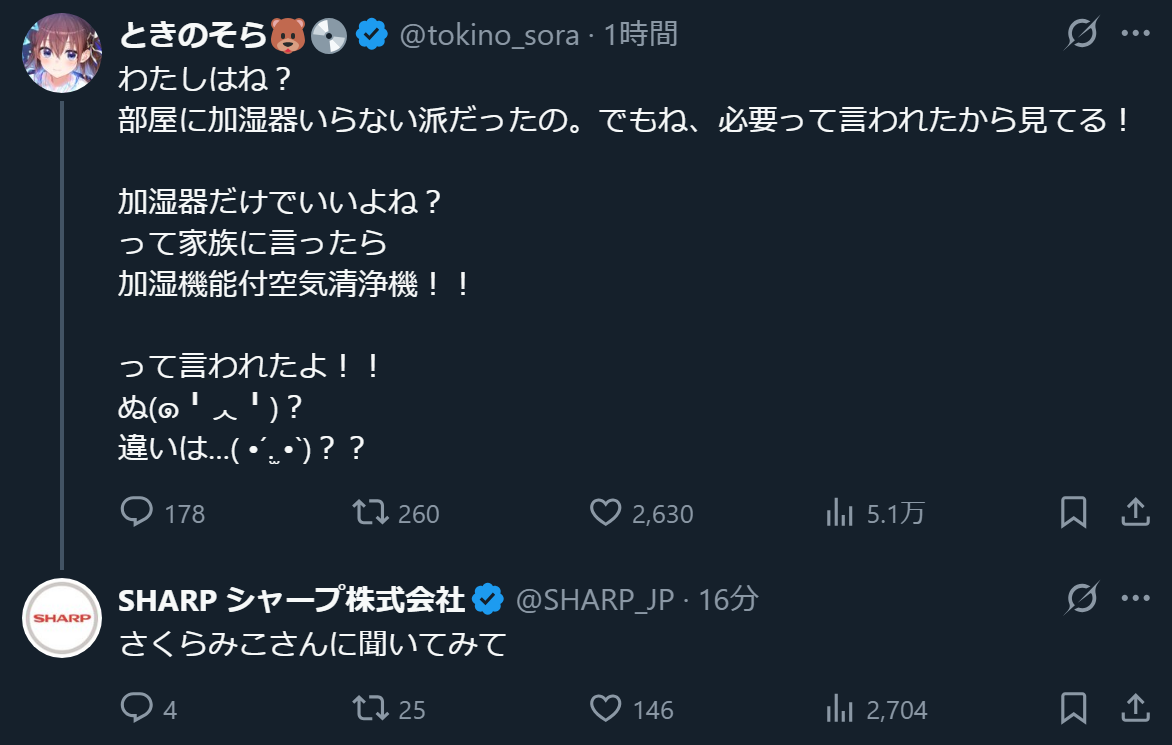Visit the @tokino_sora handle link
The image size is (1172, 745).
pos(489,35)
